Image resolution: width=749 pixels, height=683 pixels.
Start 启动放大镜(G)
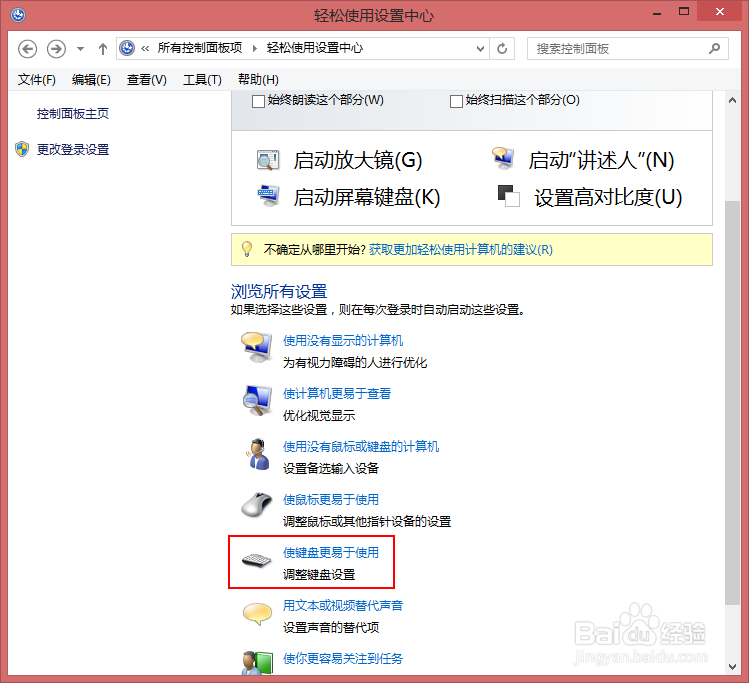click(x=358, y=160)
